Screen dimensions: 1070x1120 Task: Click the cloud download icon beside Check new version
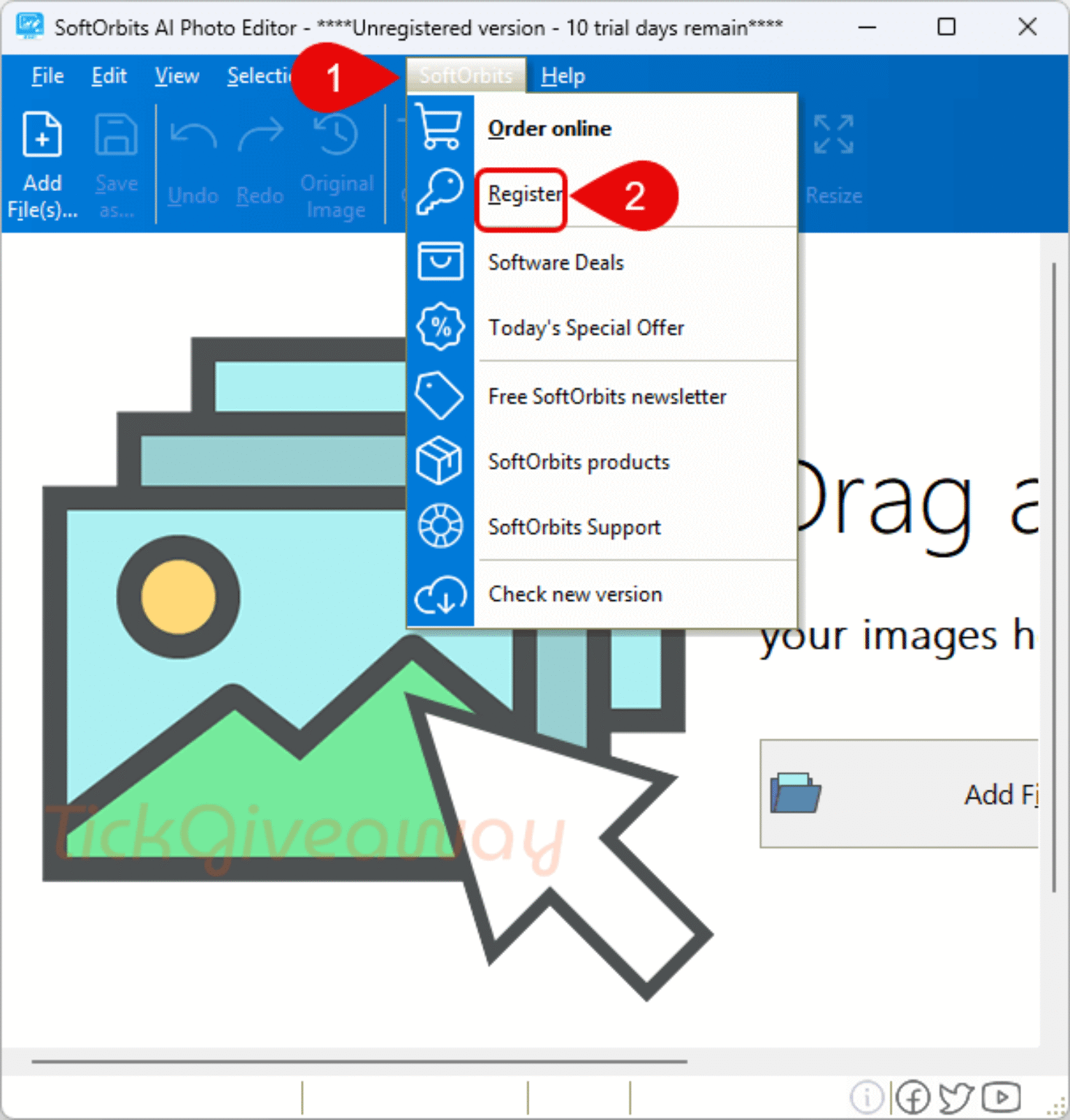[x=440, y=594]
